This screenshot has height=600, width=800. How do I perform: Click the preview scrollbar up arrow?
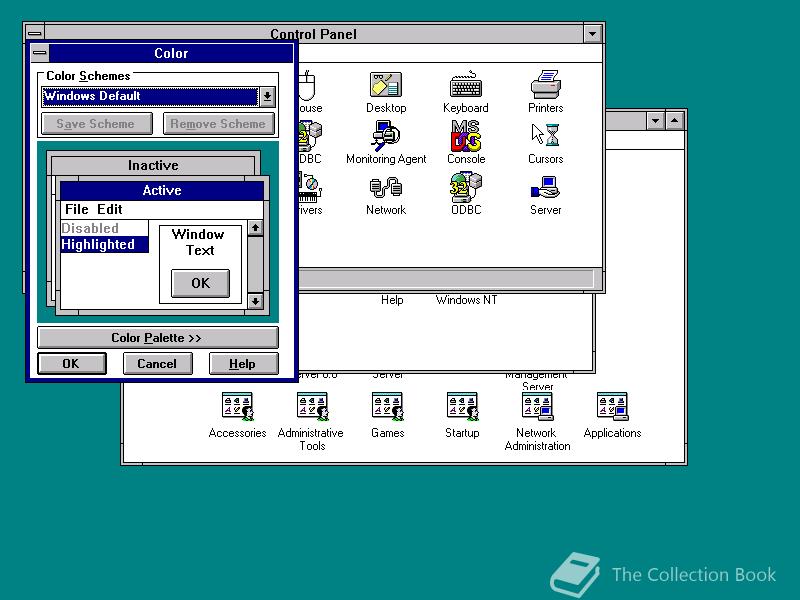pyautogui.click(x=255, y=228)
